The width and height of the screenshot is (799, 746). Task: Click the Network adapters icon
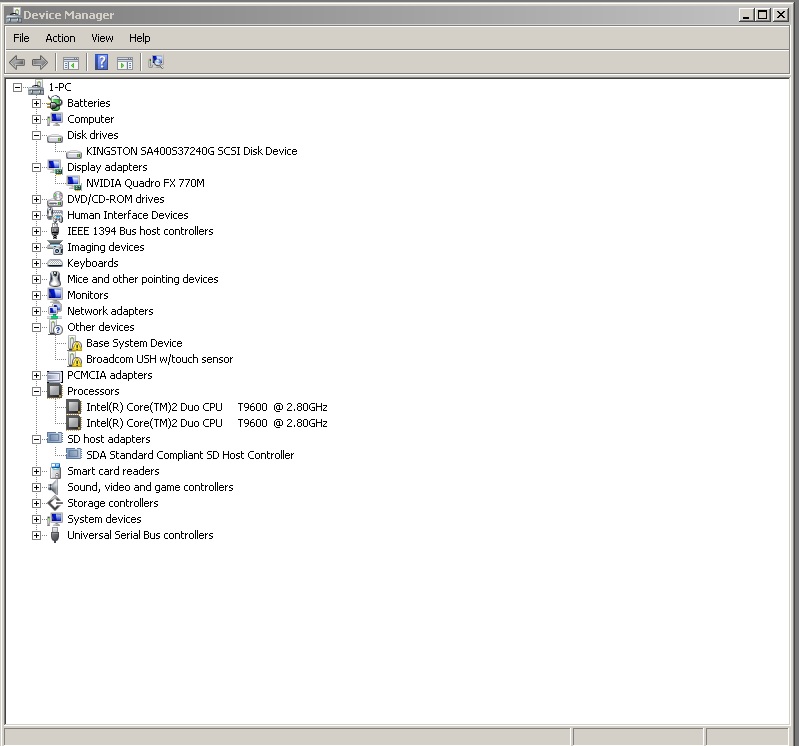(55, 311)
